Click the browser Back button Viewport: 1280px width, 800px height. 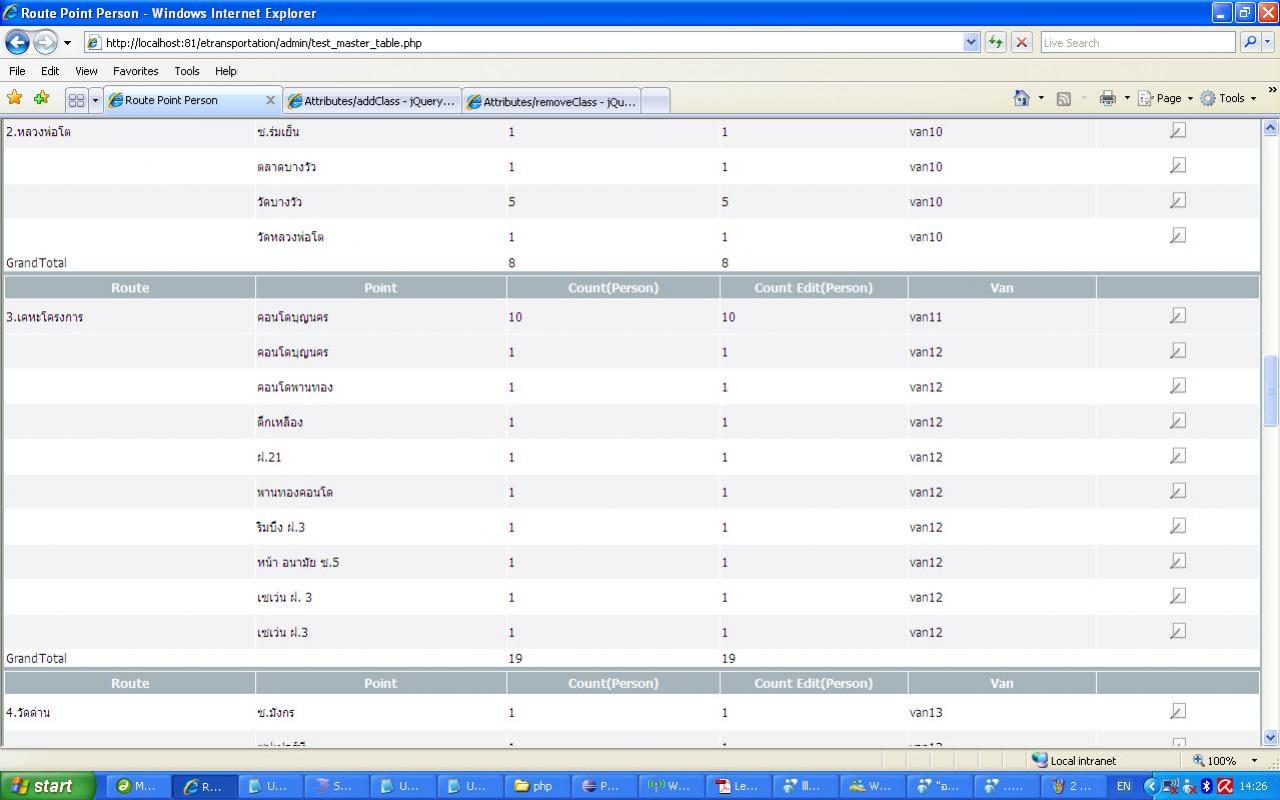17,42
